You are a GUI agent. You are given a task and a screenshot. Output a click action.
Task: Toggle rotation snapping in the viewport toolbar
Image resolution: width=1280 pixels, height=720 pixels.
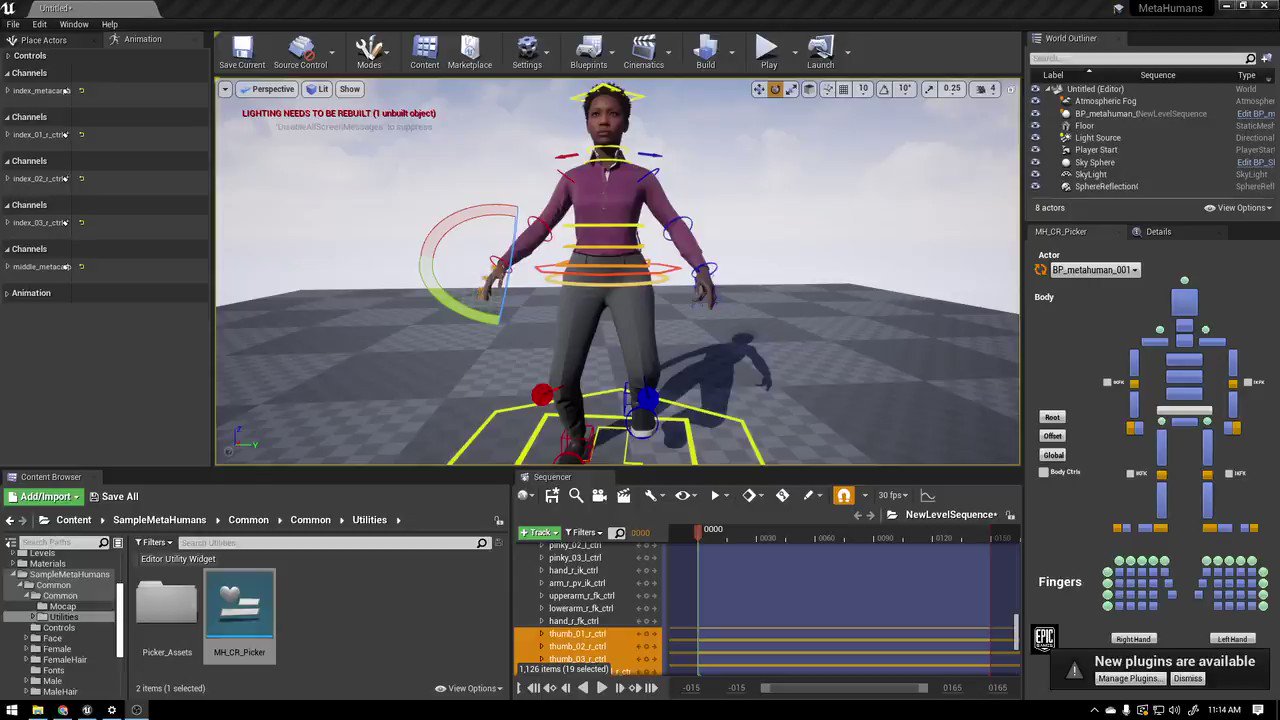tap(884, 89)
